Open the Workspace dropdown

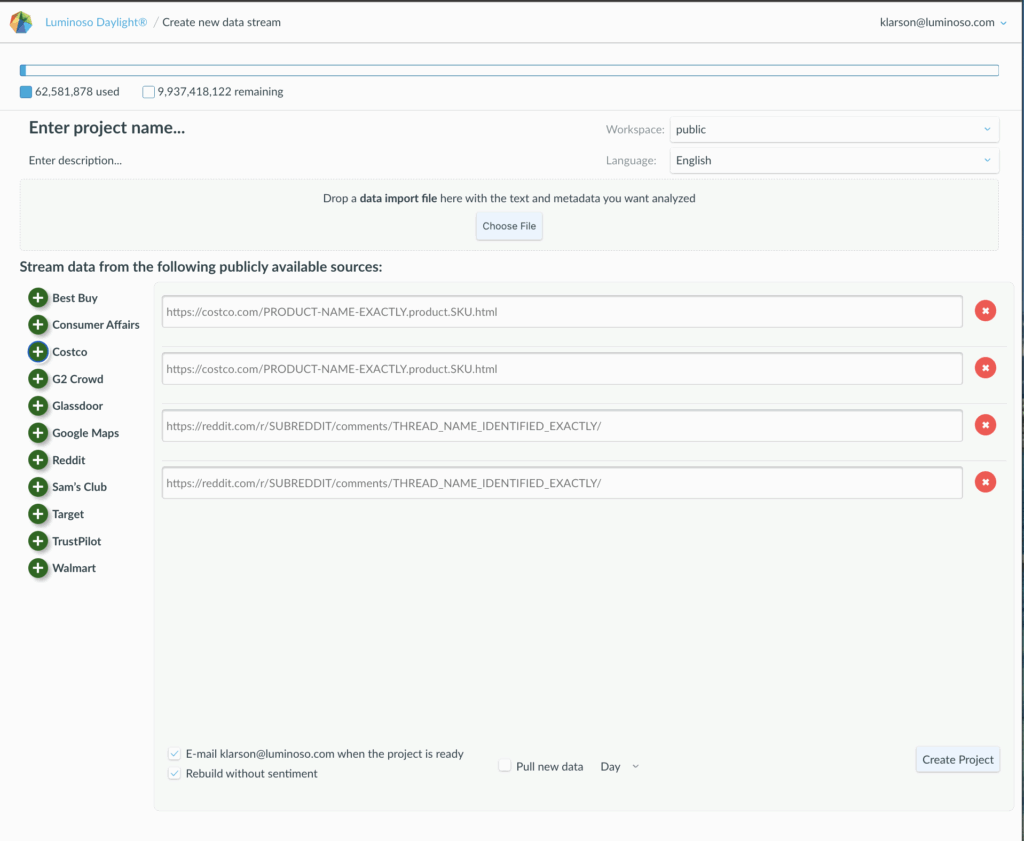point(833,129)
